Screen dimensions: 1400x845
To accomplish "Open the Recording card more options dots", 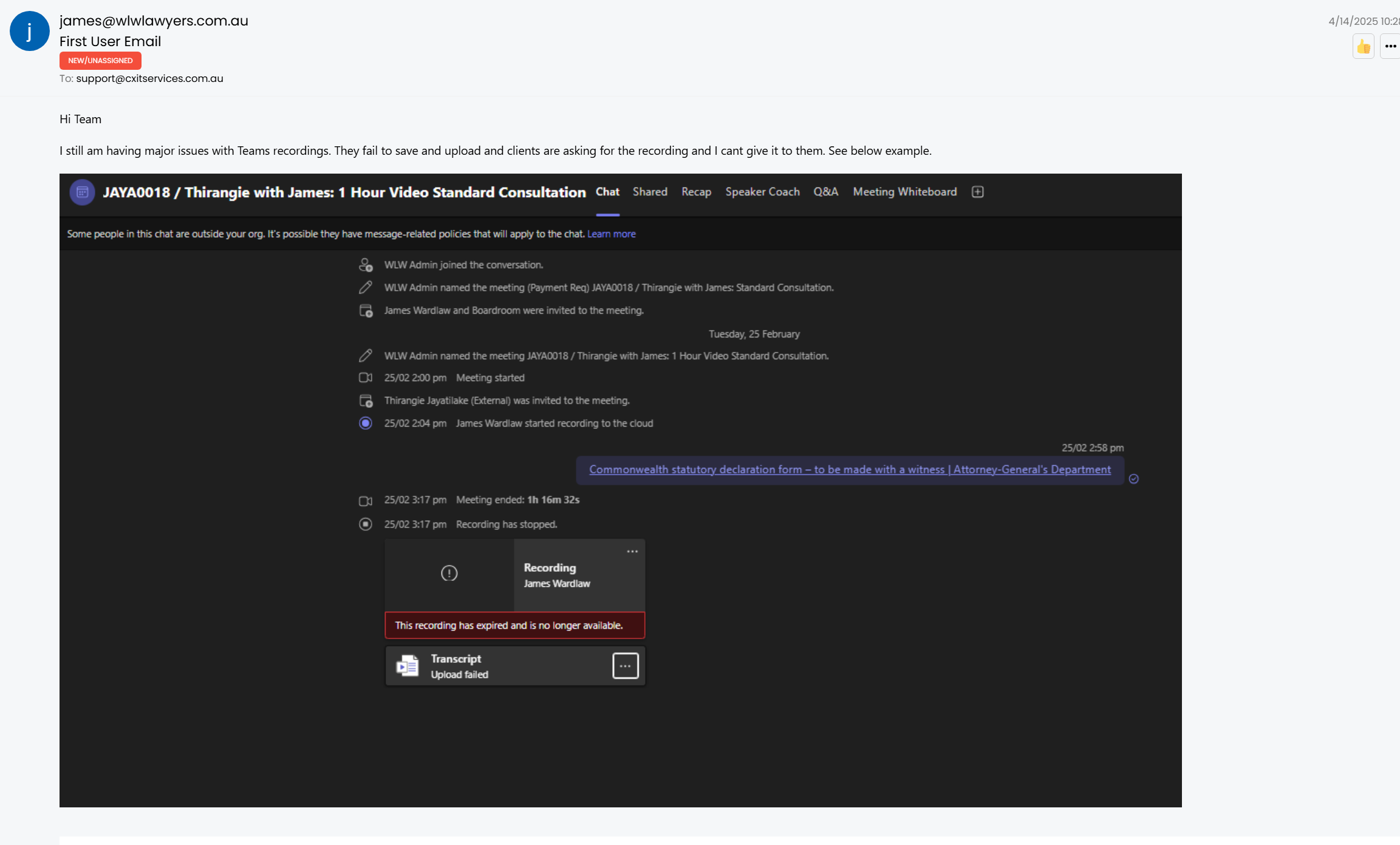I will click(x=632, y=552).
